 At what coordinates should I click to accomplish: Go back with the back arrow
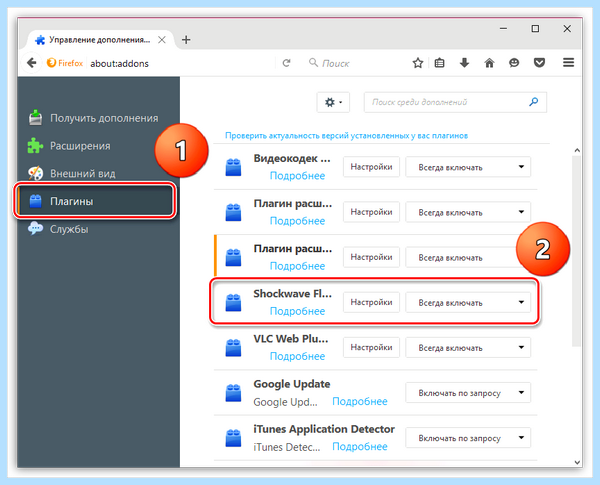32,63
